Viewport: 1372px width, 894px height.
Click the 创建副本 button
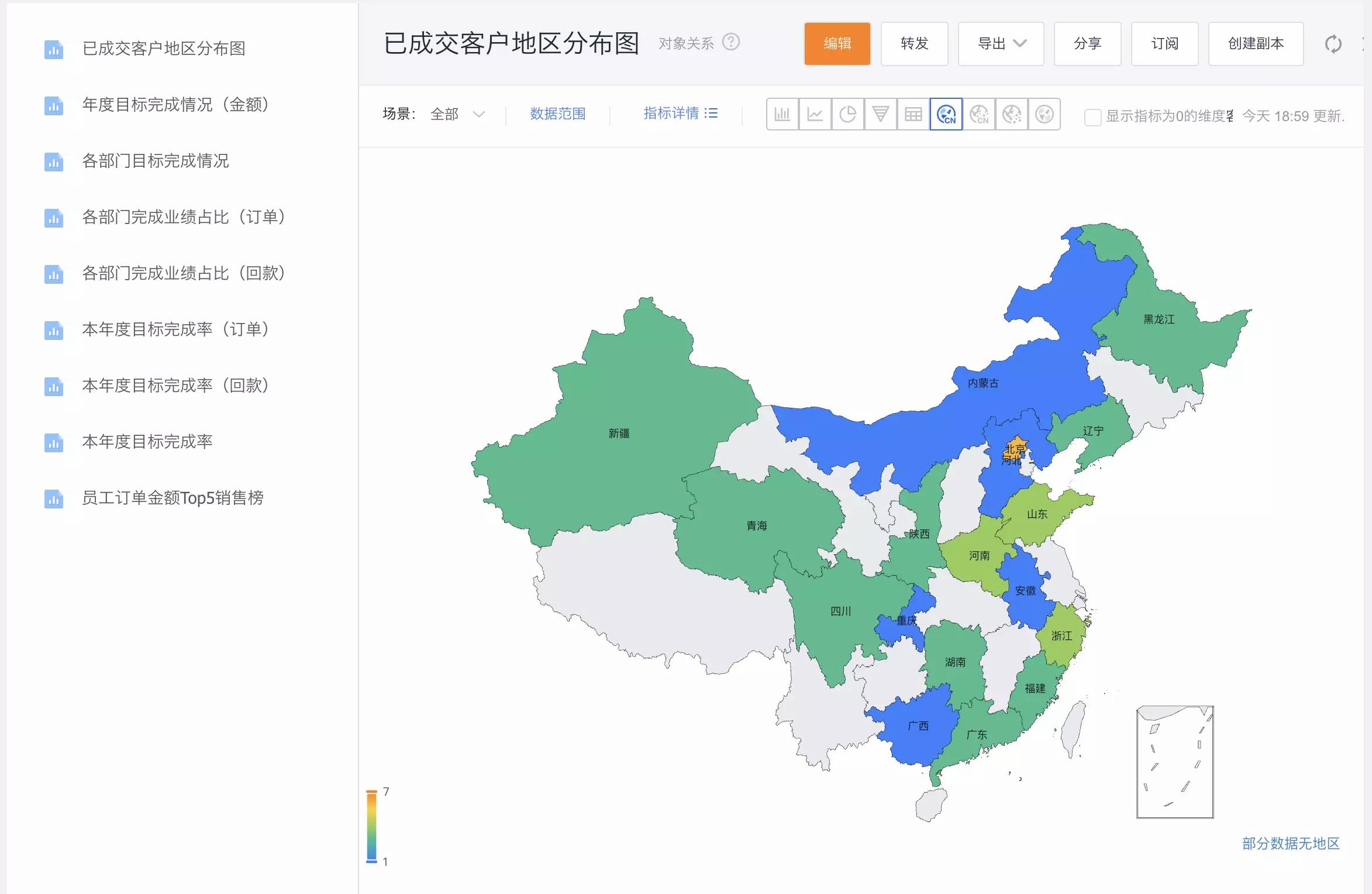(1256, 44)
